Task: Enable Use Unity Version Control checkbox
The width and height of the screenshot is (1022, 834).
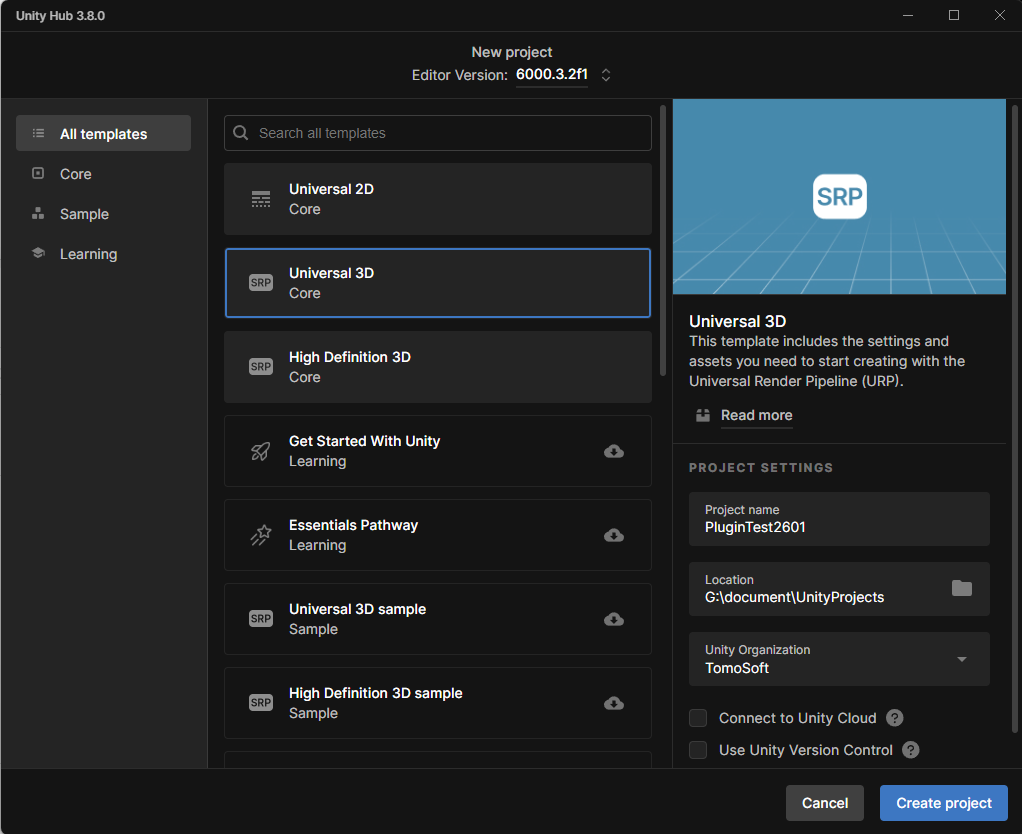Action: 698,750
